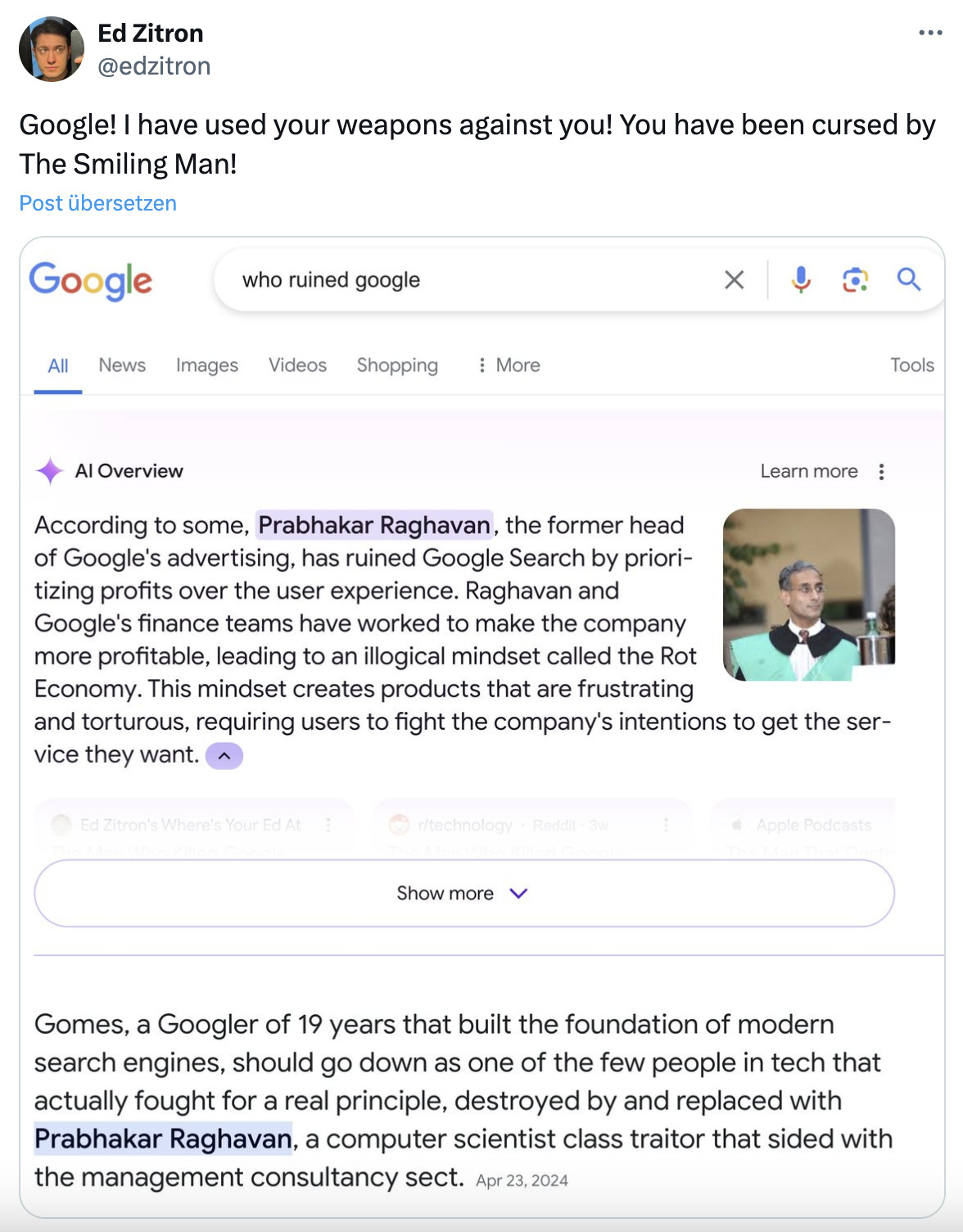
Task: Open the More search categories dropdown
Action: point(509,365)
